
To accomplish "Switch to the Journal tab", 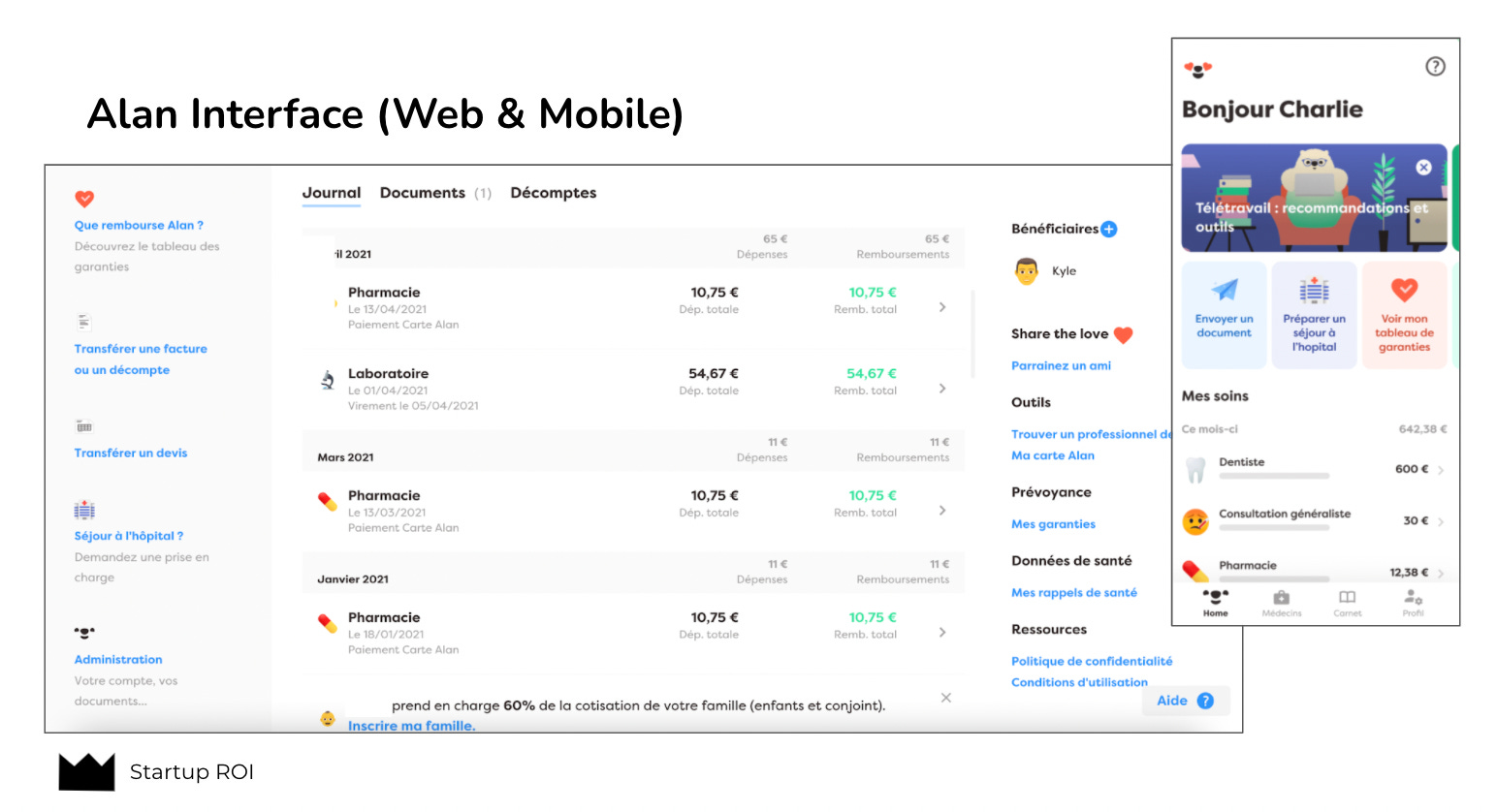I will pyautogui.click(x=332, y=193).
